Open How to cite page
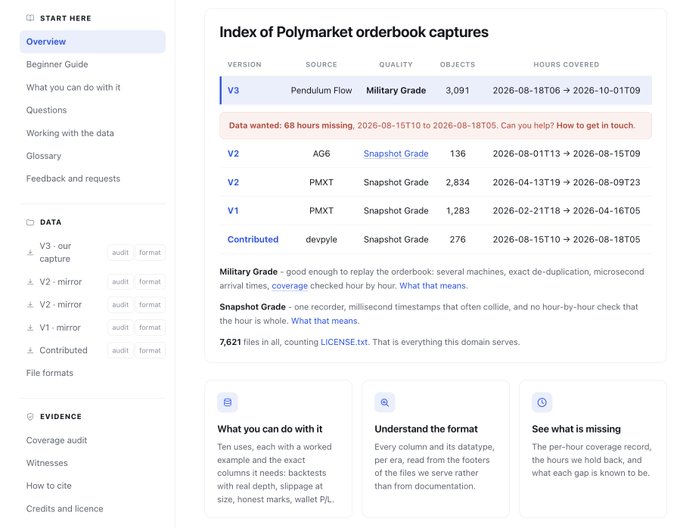Screen dimensions: 680x528 (x=49, y=486)
